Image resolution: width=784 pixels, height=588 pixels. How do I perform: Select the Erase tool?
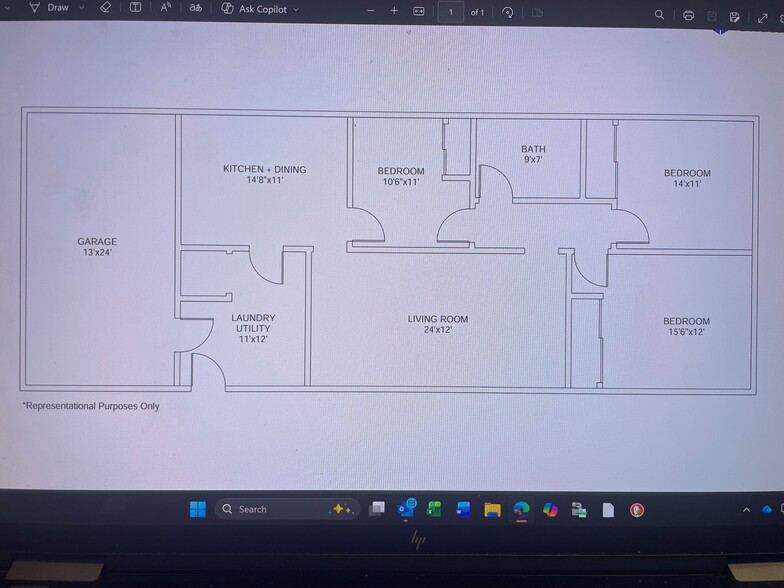(106, 8)
